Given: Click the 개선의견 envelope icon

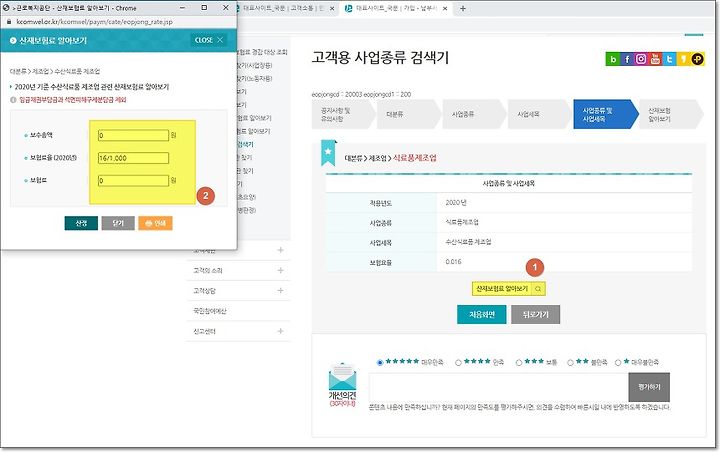Looking at the screenshot, I should pyautogui.click(x=343, y=377).
